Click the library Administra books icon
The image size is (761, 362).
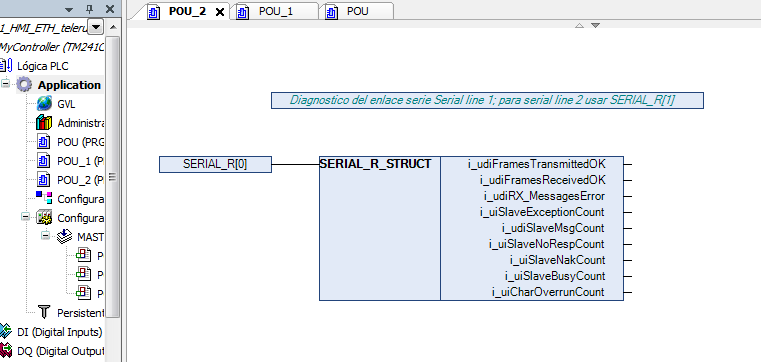coord(44,123)
